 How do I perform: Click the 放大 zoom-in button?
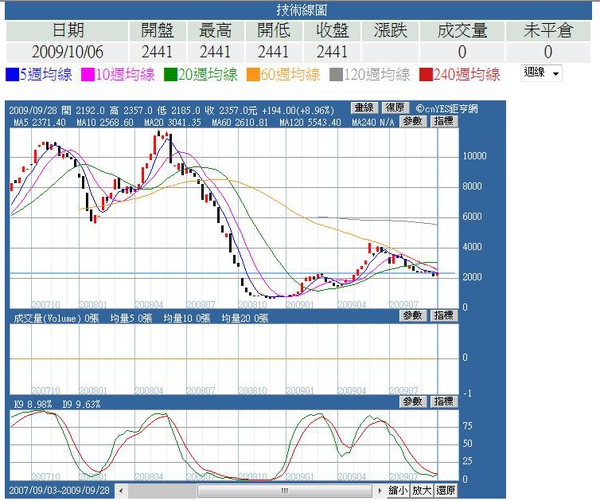(422, 490)
